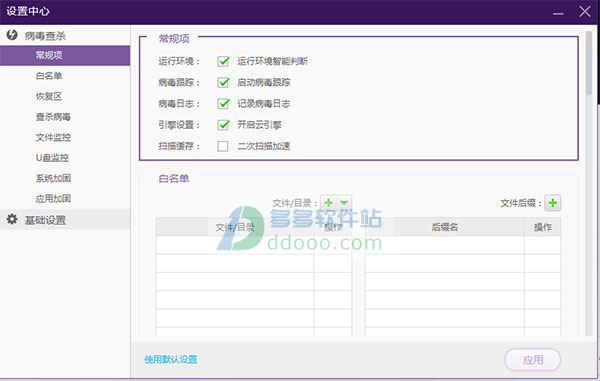Add a file suffix using the 文件后缀 plus icon
The height and width of the screenshot is (381, 600).
[553, 203]
